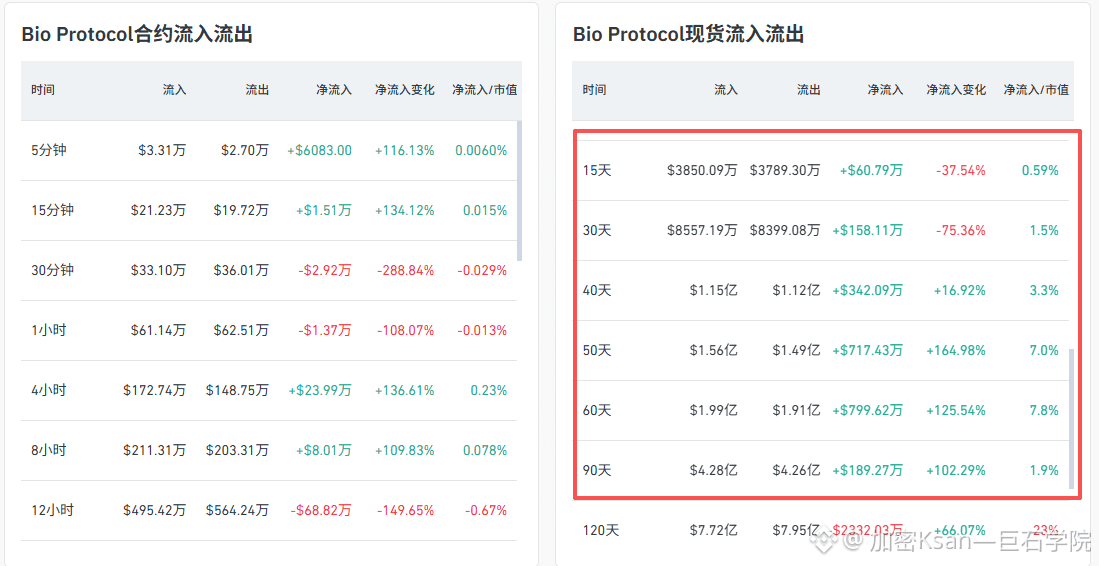The height and width of the screenshot is (566, 1099).
Task: Select the 15天 row in 现货 table
Action: [x=597, y=170]
